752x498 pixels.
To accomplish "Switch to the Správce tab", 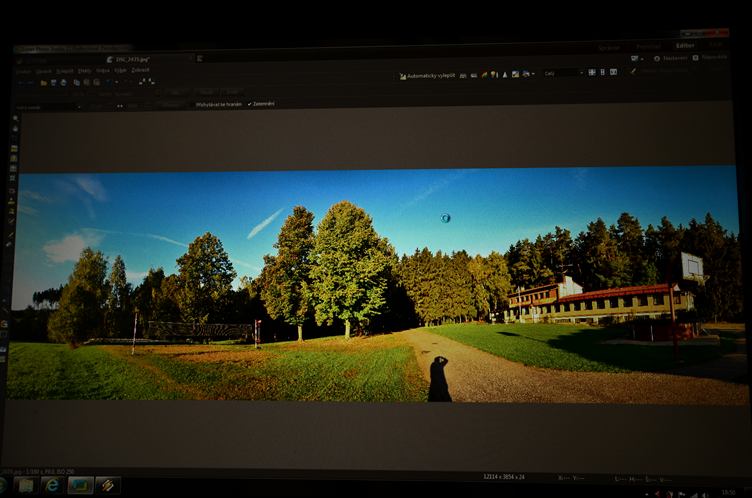I will click(x=609, y=47).
